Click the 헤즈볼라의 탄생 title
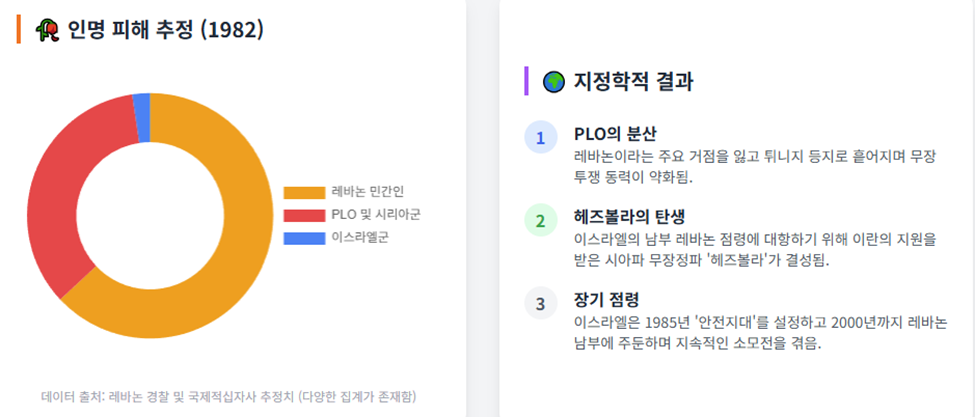The width and height of the screenshot is (975, 417). [x=629, y=218]
